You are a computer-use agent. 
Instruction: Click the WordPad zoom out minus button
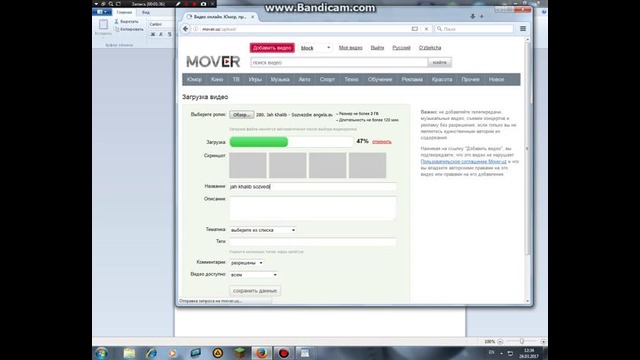(500, 341)
